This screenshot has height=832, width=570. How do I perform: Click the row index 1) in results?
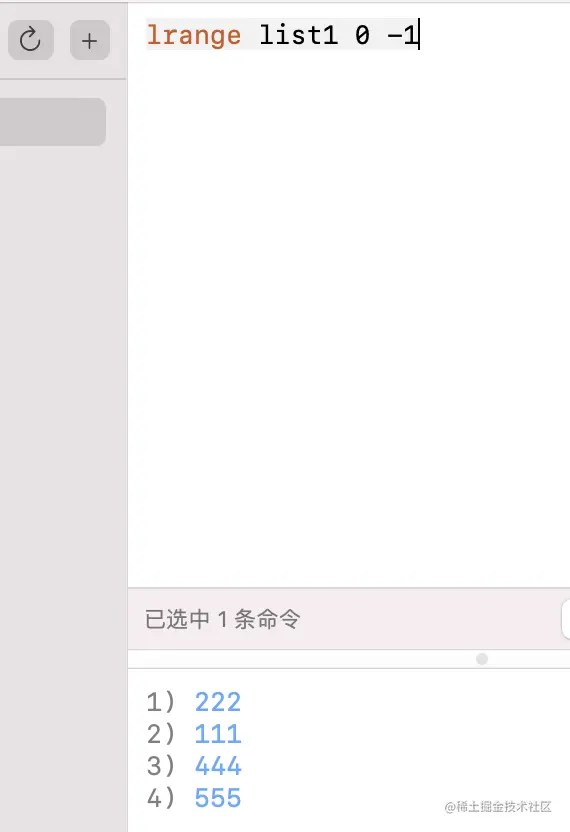tap(160, 702)
